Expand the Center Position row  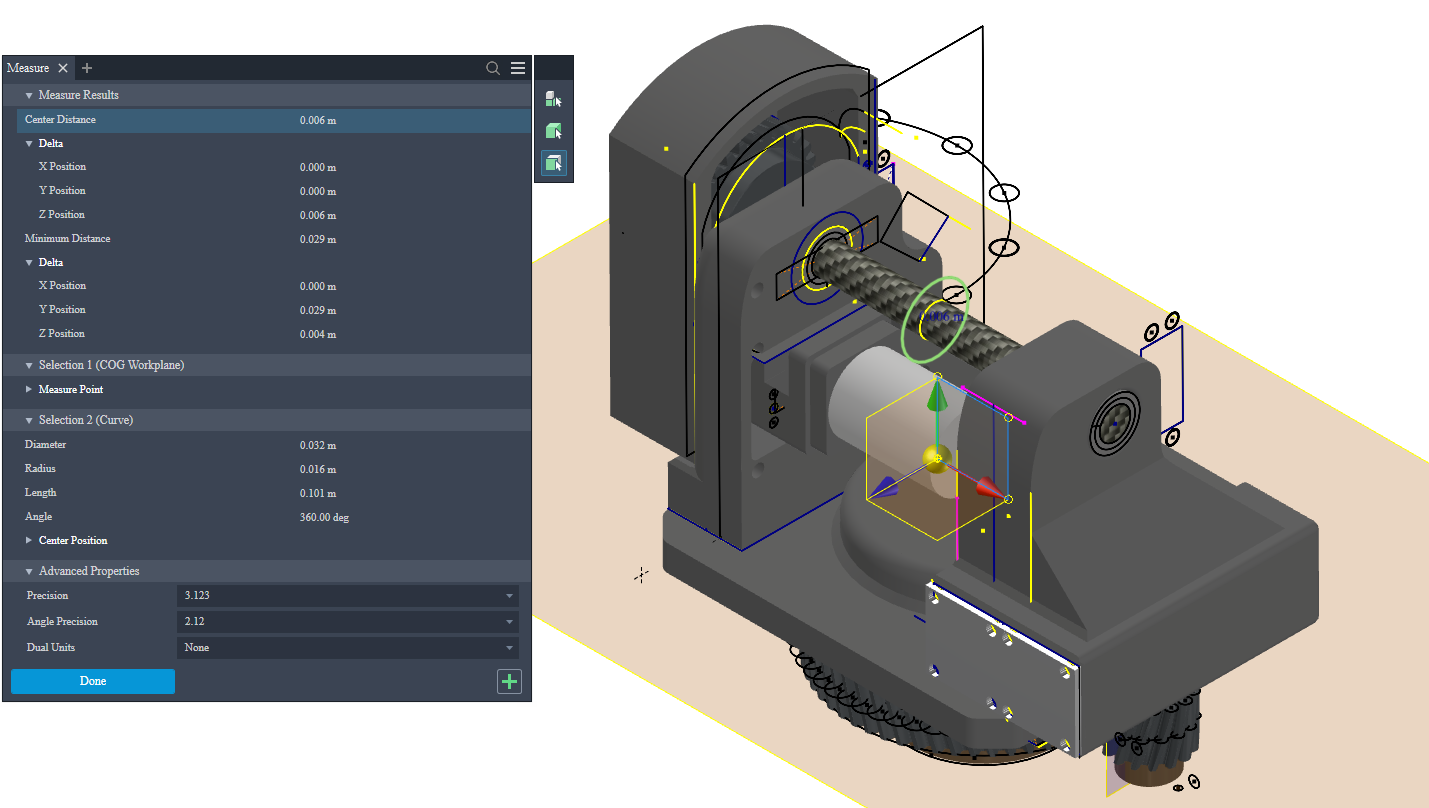click(x=29, y=541)
